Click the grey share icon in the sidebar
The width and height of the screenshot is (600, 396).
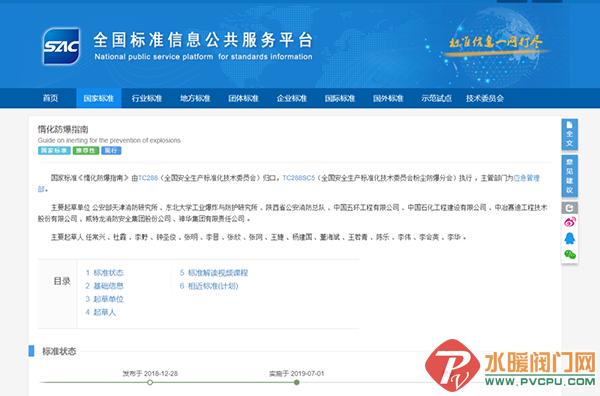[569, 208]
